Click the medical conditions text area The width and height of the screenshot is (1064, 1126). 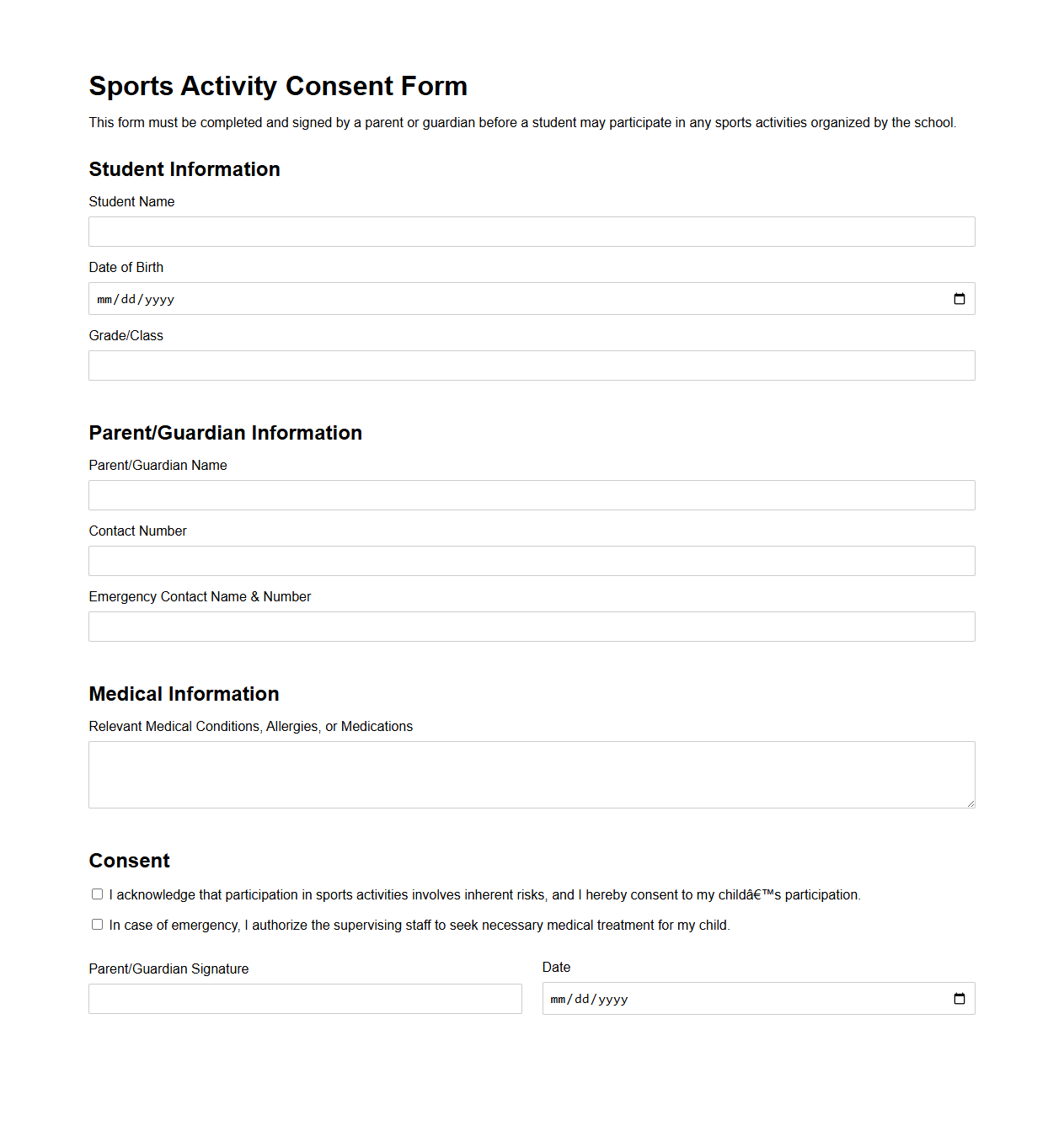pos(531,774)
